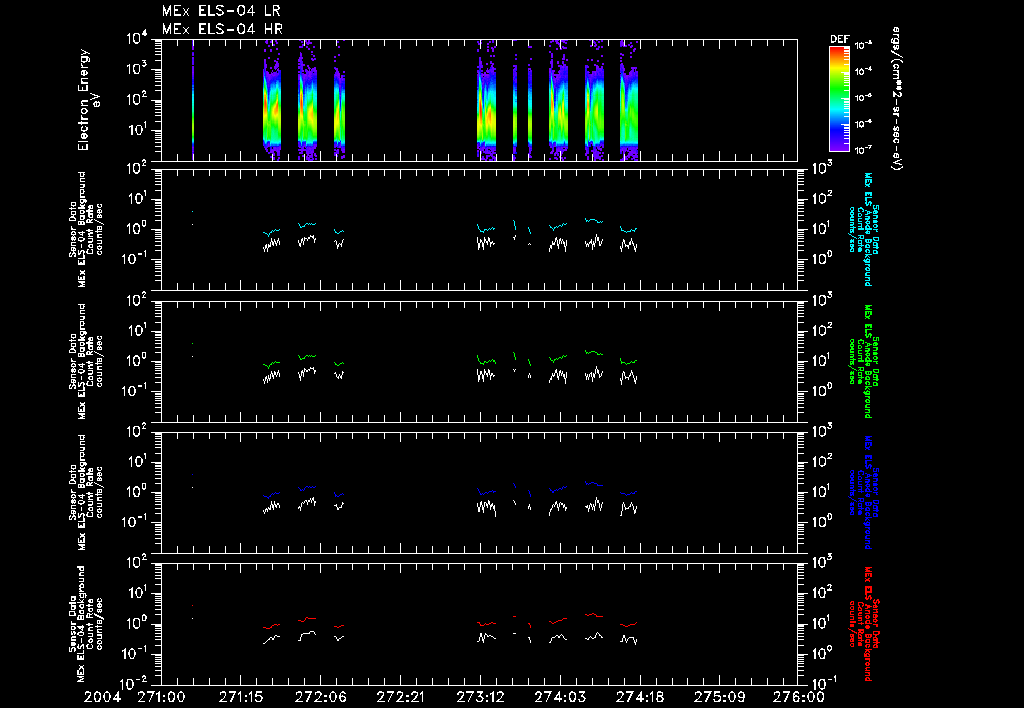Select the 'Electron Energy eV' axis label
Image resolution: width=1024 pixels, height=708 pixels.
(88, 100)
